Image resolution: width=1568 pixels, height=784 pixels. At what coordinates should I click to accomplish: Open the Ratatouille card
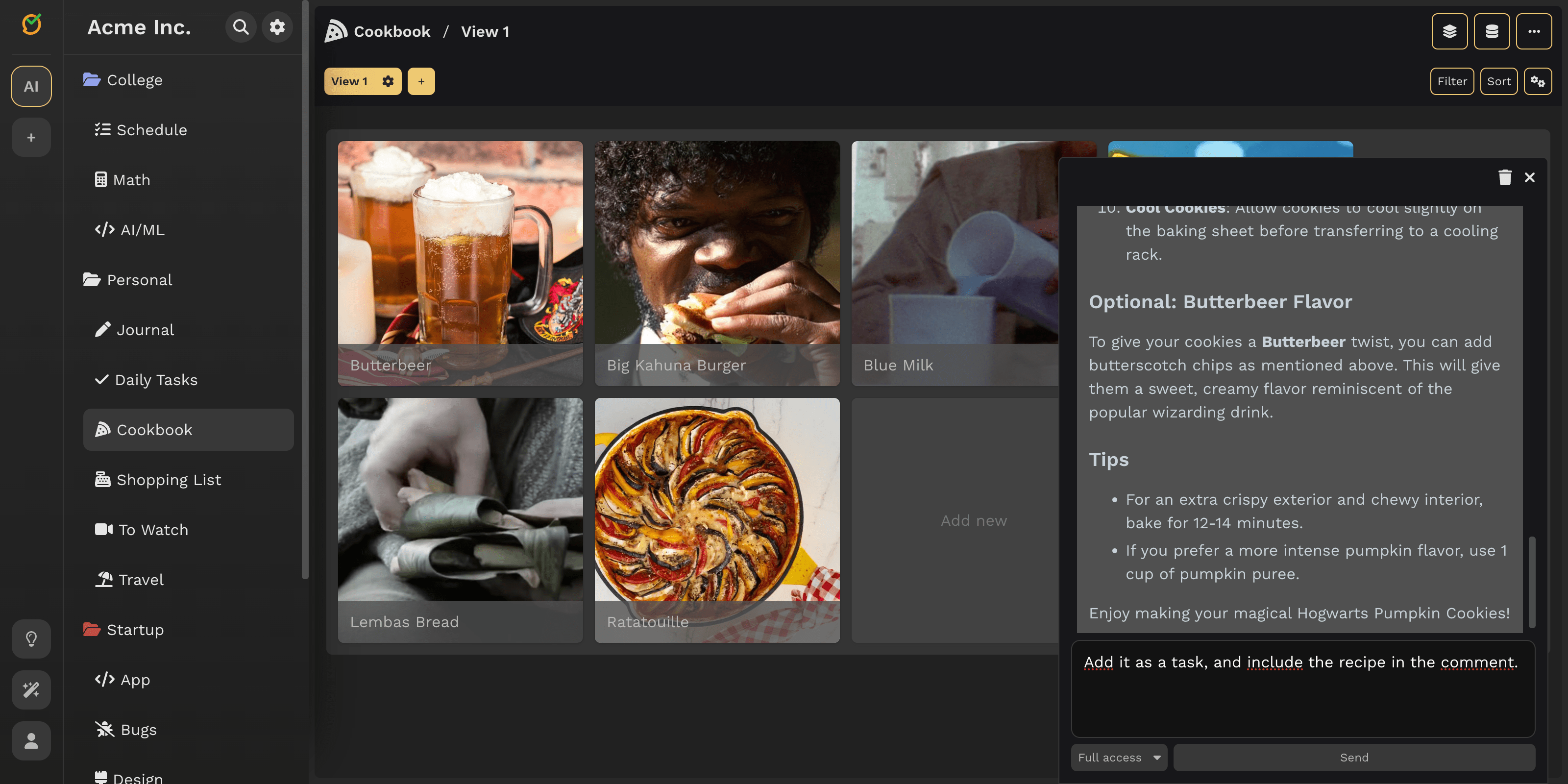pyautogui.click(x=717, y=520)
